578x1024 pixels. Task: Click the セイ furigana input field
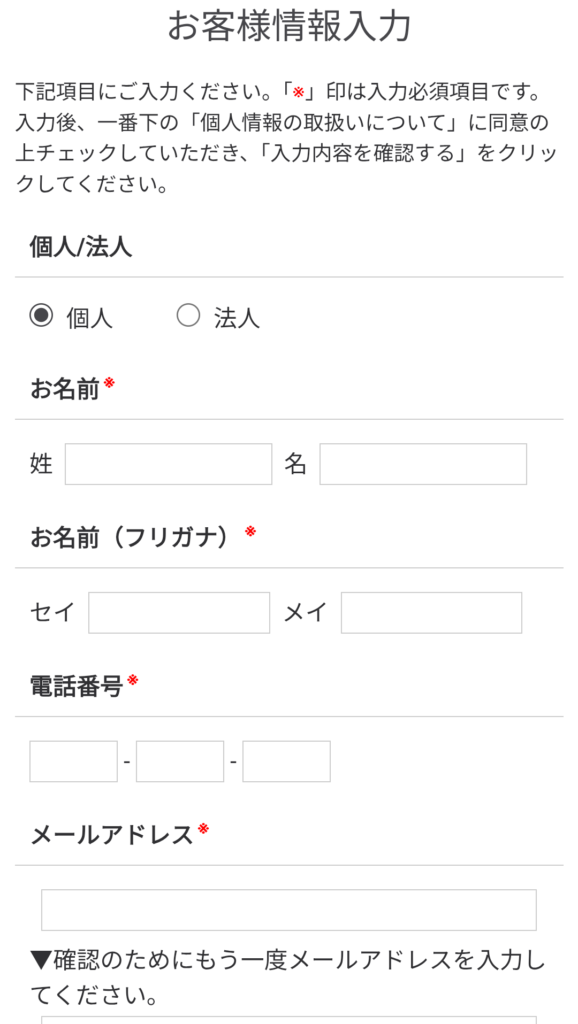179,613
